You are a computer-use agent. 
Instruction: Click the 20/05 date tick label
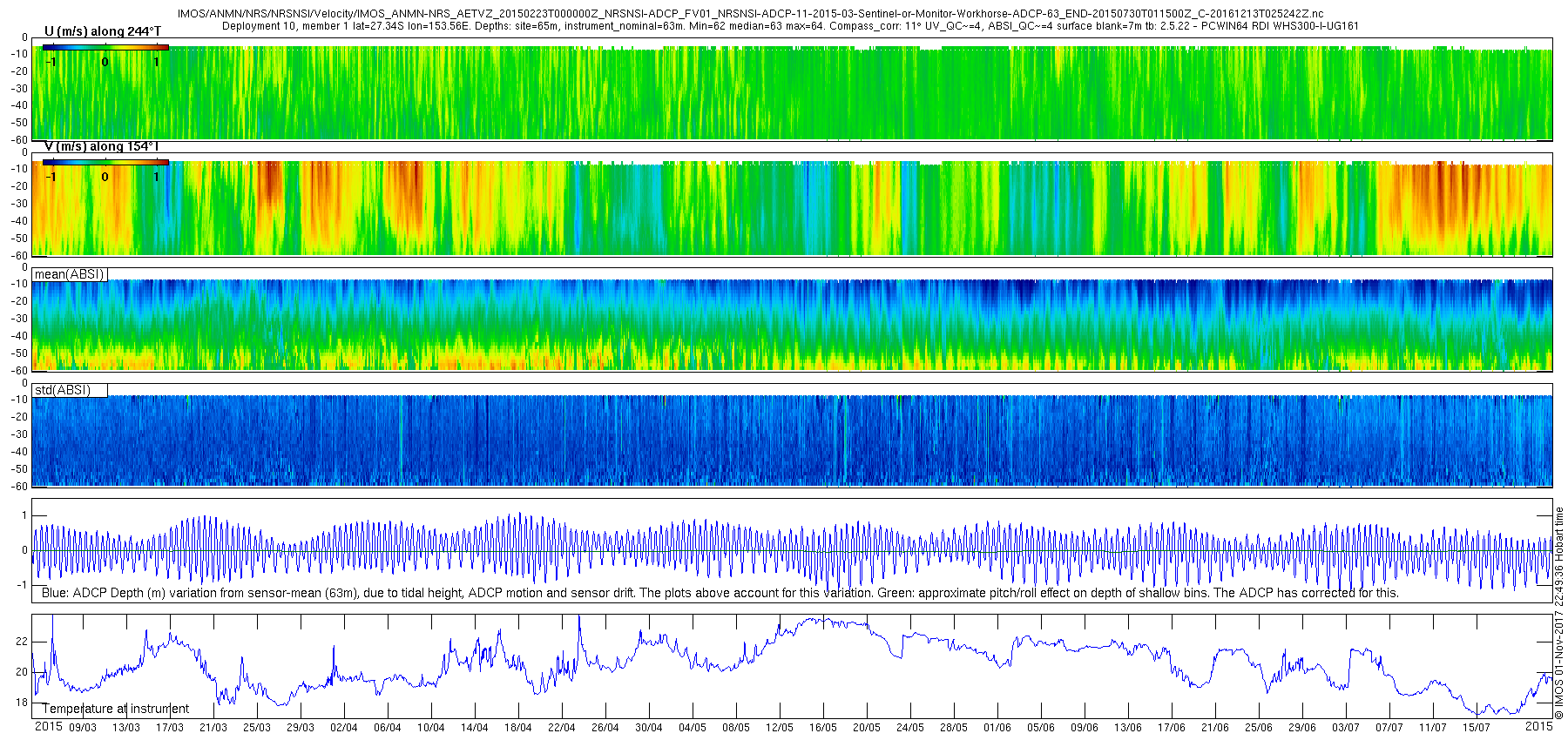867,728
